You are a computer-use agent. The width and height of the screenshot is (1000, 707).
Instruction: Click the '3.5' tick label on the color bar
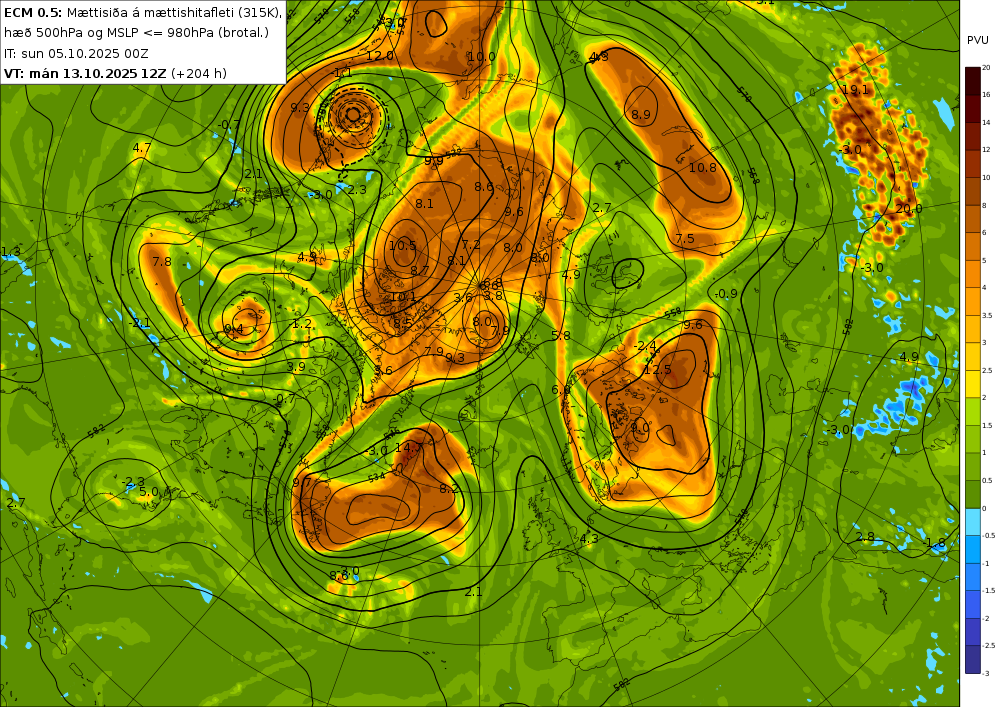[x=987, y=316]
